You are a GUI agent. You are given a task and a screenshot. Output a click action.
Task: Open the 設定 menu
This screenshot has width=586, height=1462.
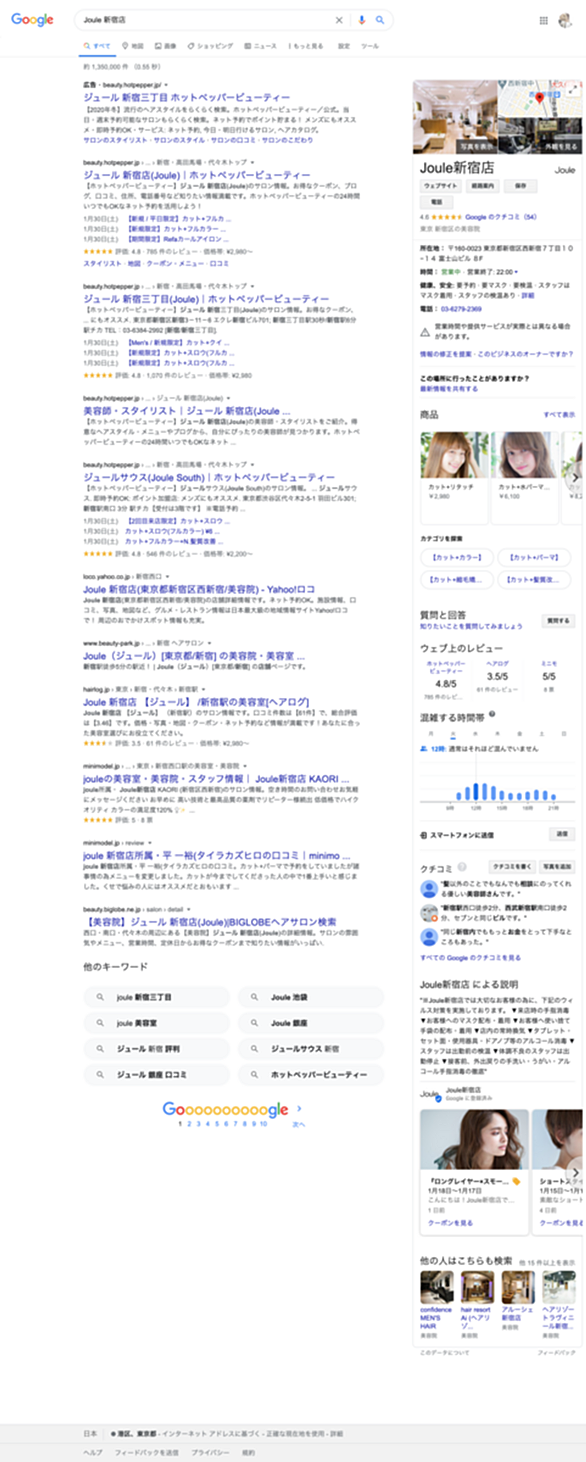pyautogui.click(x=344, y=46)
